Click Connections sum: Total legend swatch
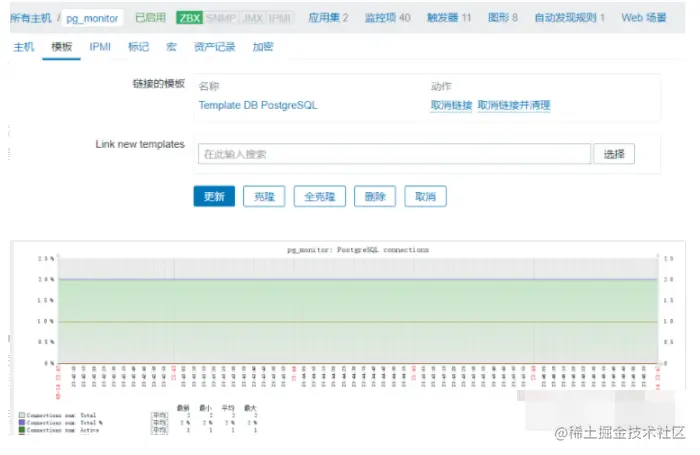 click(22, 415)
